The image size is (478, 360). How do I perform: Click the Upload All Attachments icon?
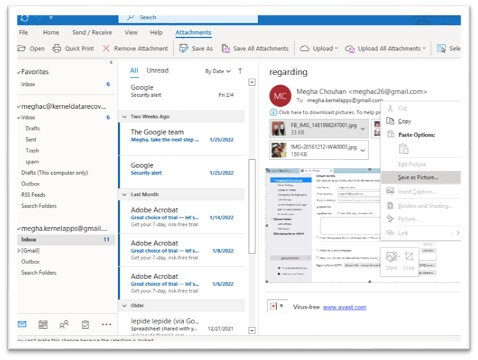pyautogui.click(x=350, y=49)
